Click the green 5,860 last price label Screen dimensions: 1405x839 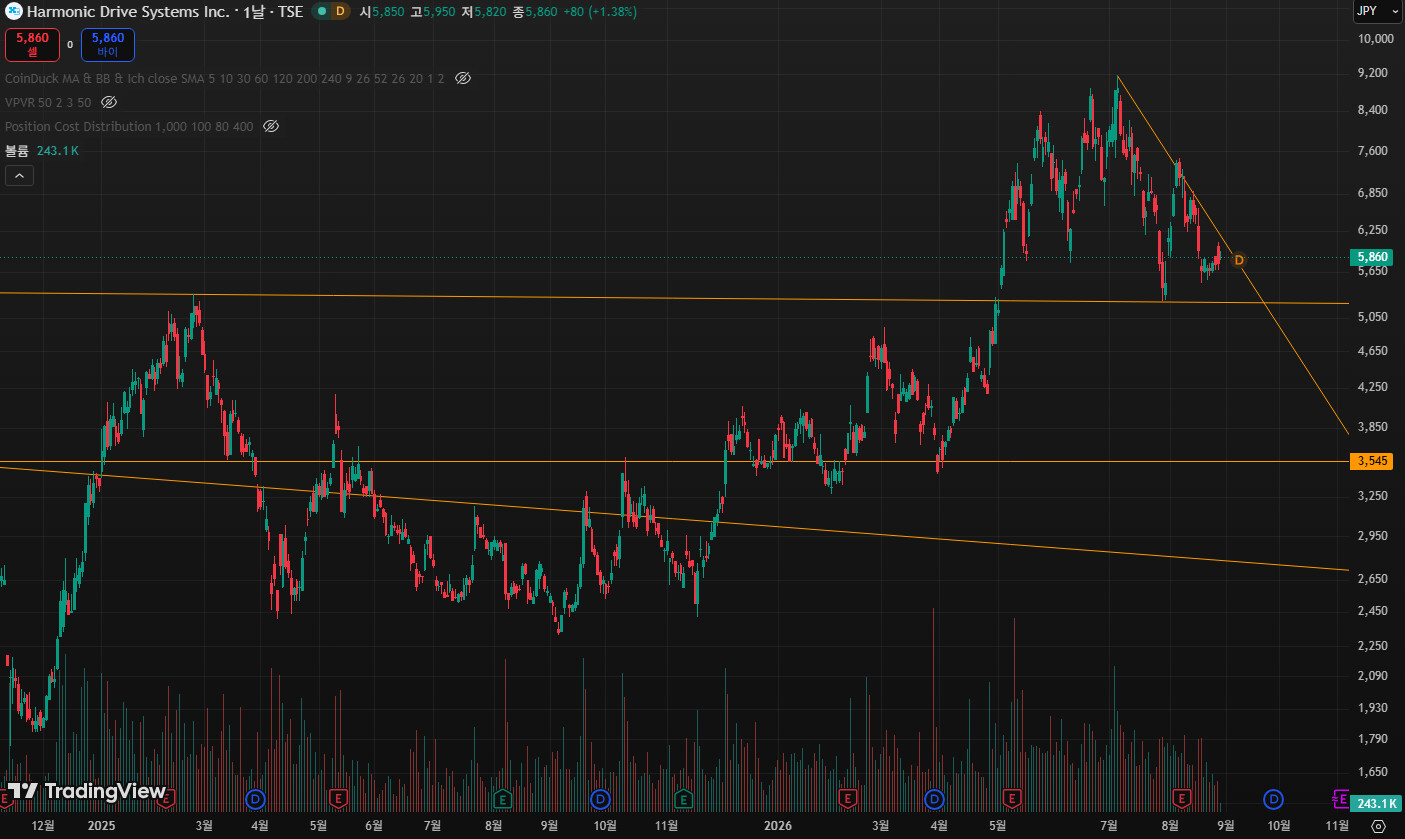(1372, 257)
